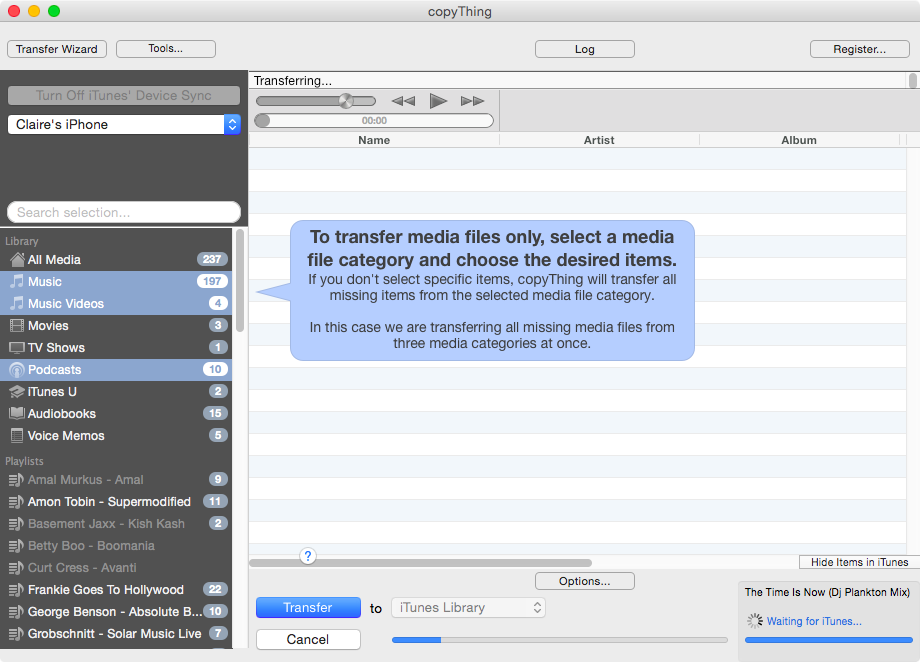920x662 pixels.
Task: Skip back with the rewind button
Action: pyautogui.click(x=403, y=101)
